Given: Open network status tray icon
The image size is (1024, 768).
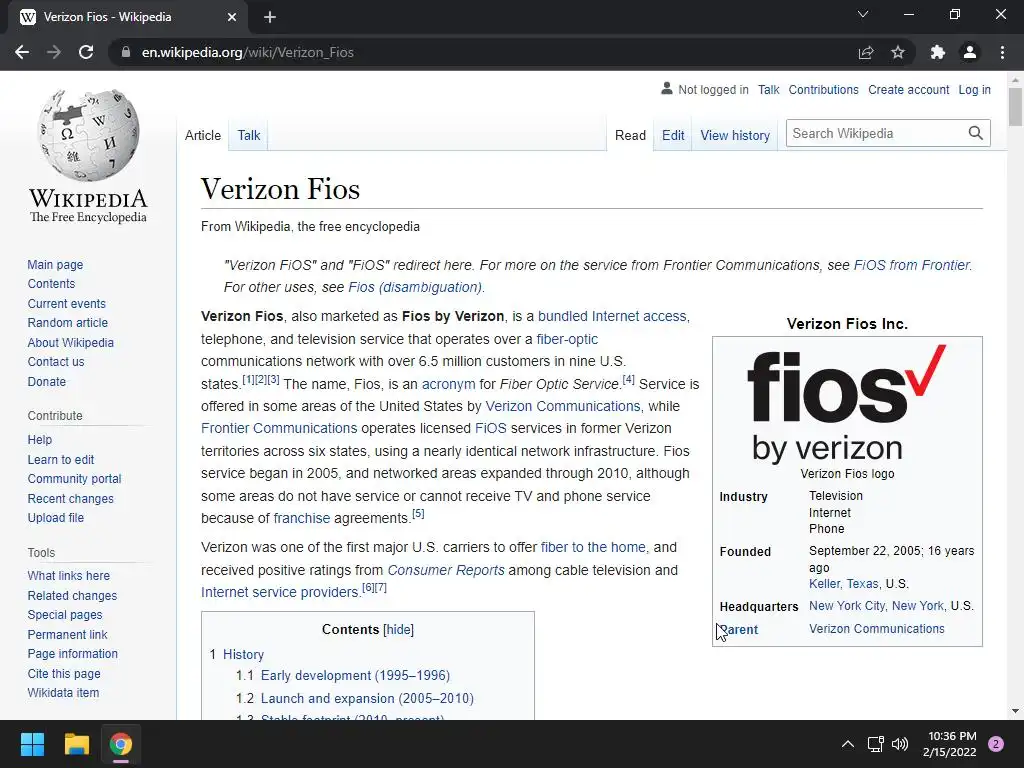Looking at the screenshot, I should (875, 744).
